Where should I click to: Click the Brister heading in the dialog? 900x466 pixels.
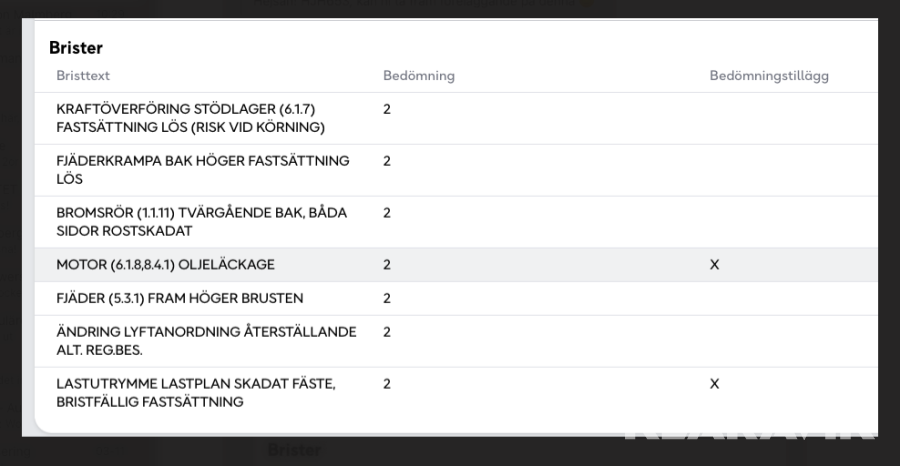point(76,48)
